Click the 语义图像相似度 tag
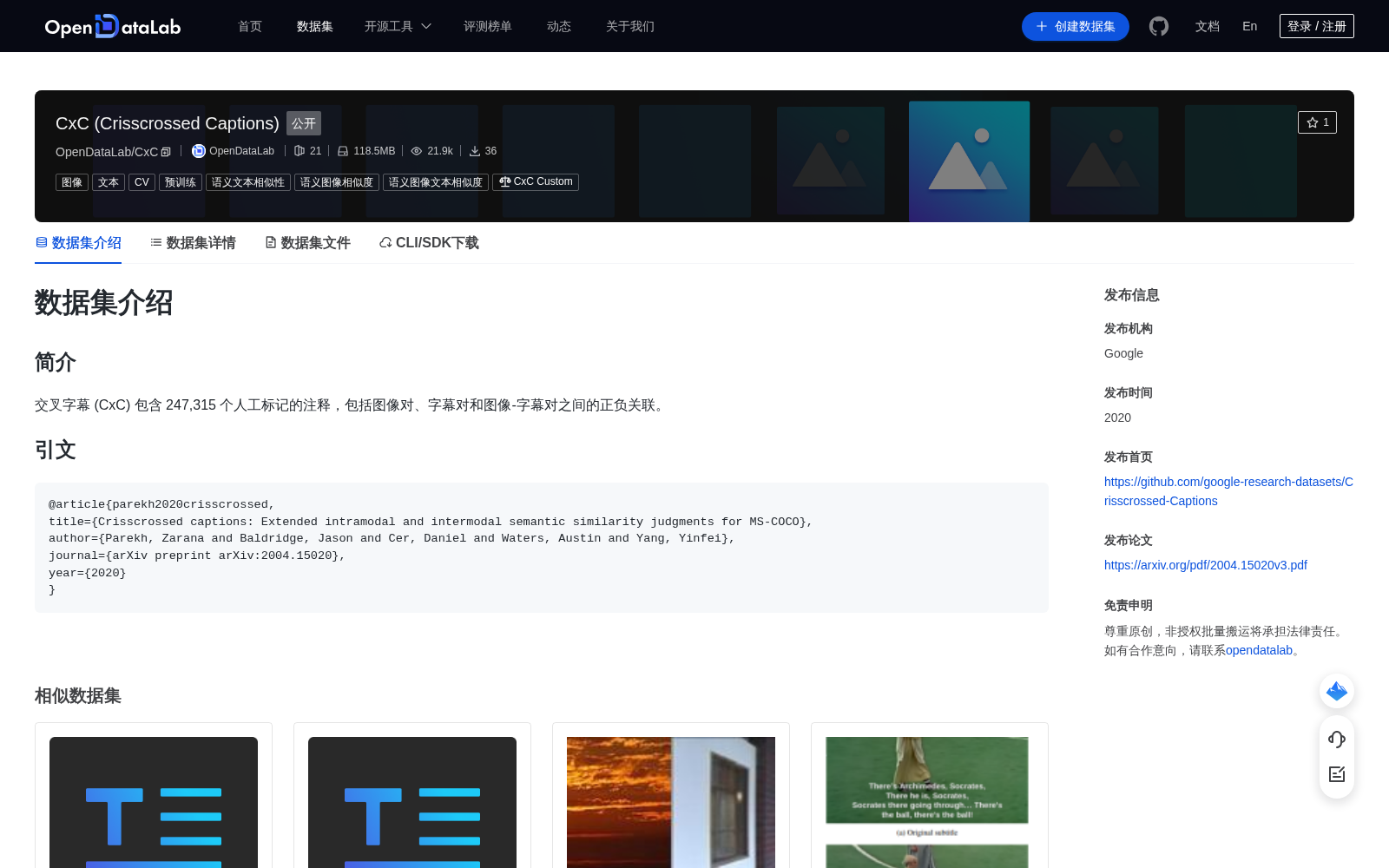 tap(337, 182)
